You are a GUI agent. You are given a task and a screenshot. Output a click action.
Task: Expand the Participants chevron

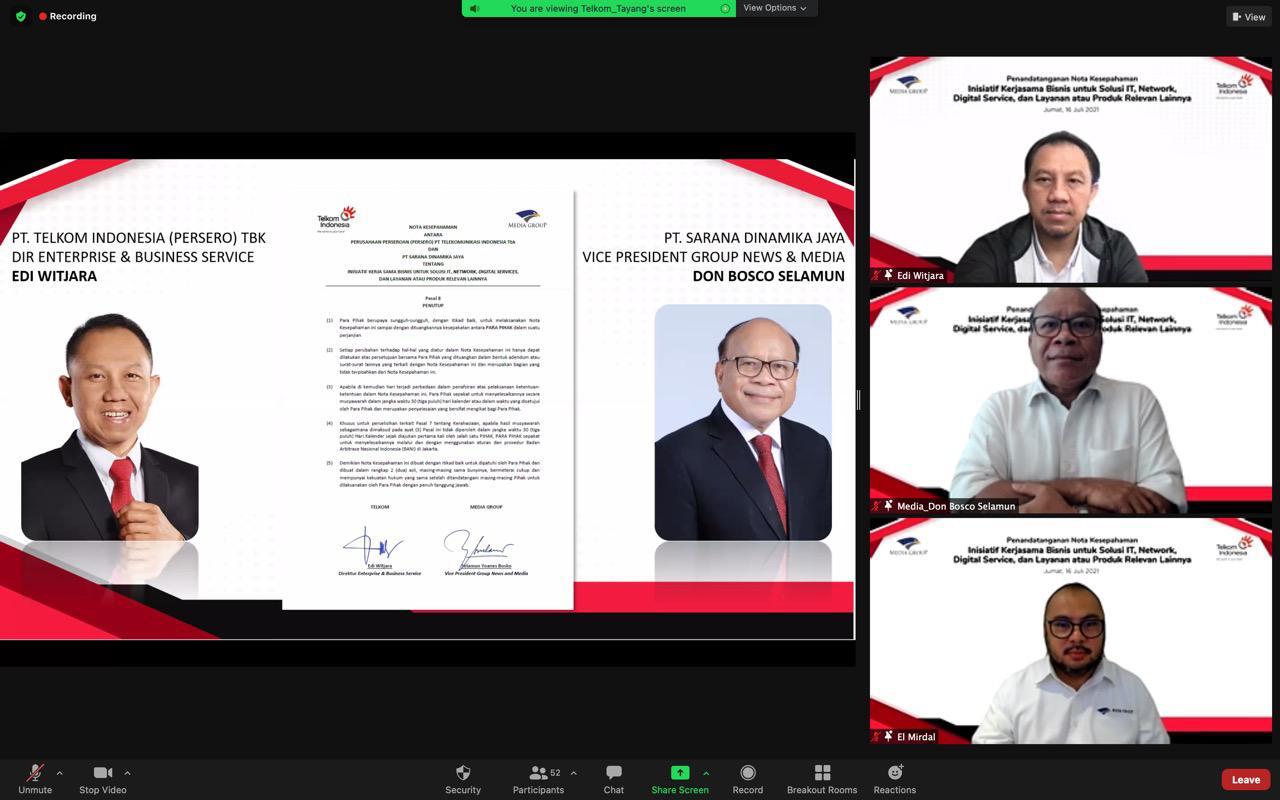pos(573,772)
